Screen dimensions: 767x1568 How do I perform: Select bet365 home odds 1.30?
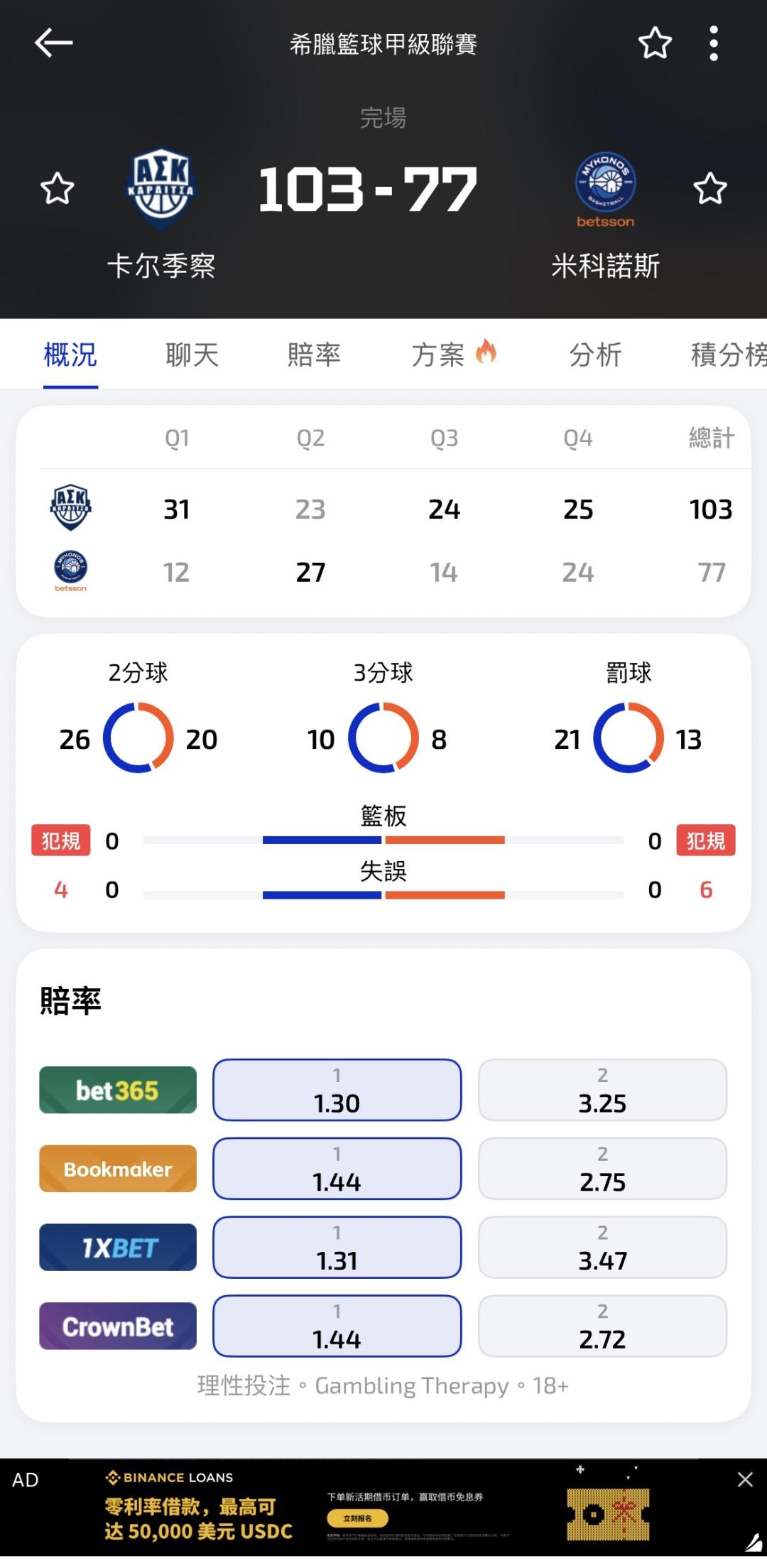(337, 1090)
